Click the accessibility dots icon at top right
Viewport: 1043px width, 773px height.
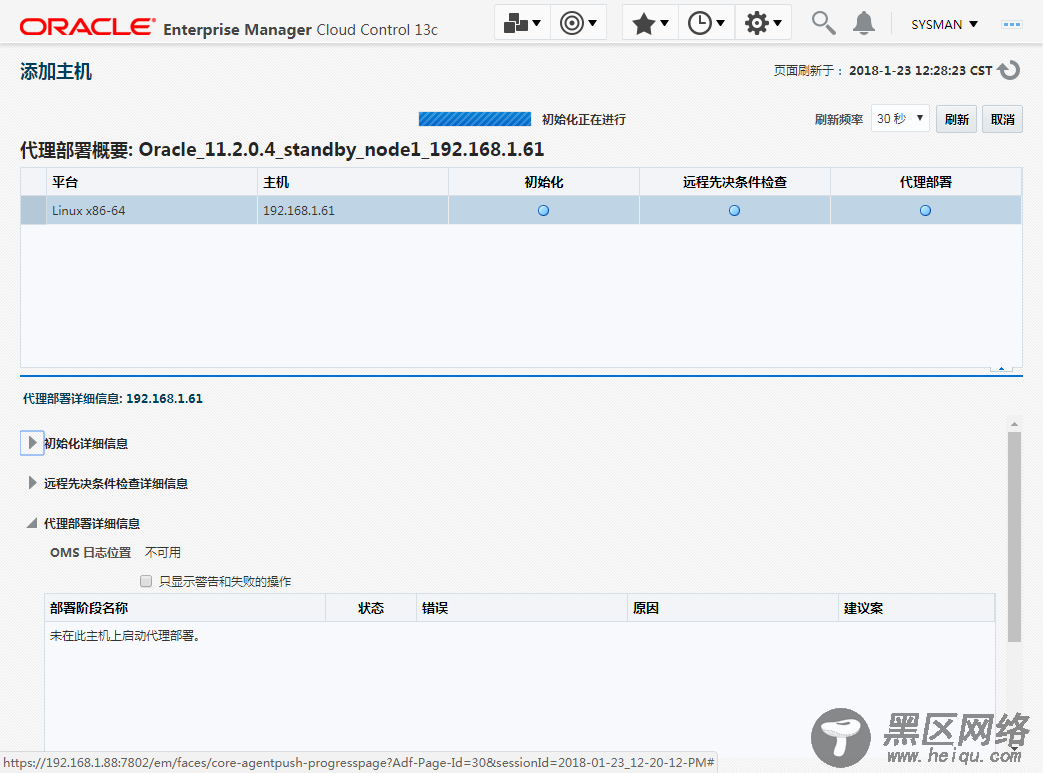point(1012,24)
